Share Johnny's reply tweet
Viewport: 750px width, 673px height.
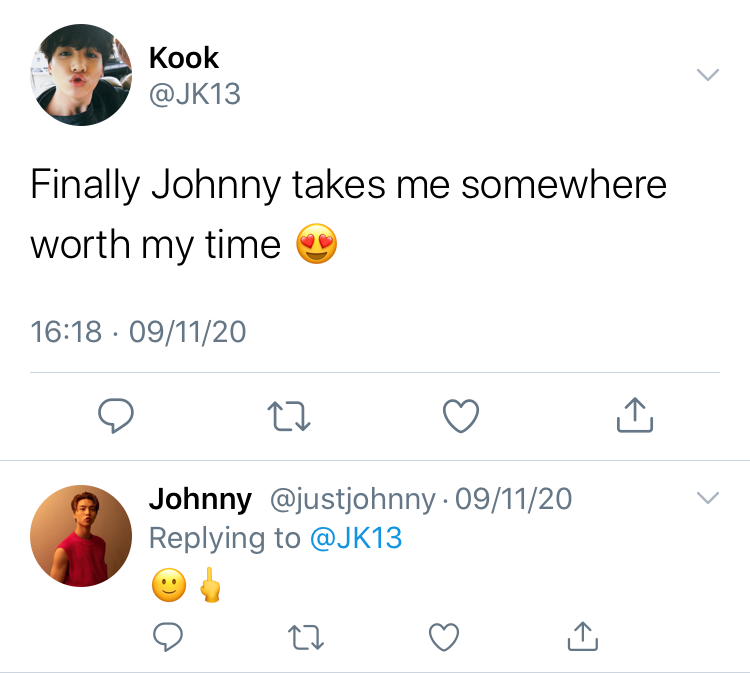click(x=583, y=636)
